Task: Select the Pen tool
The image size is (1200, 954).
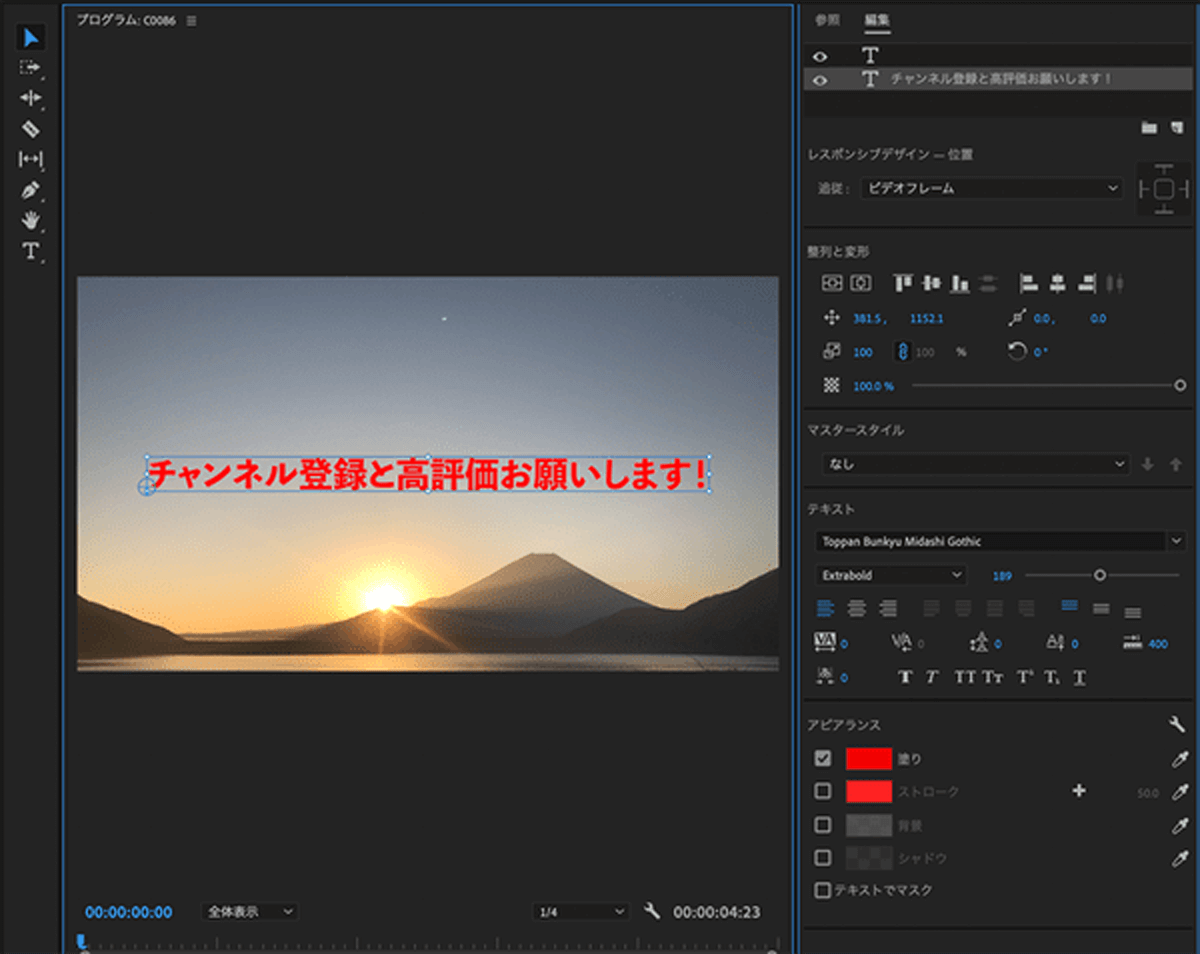Action: pyautogui.click(x=31, y=190)
